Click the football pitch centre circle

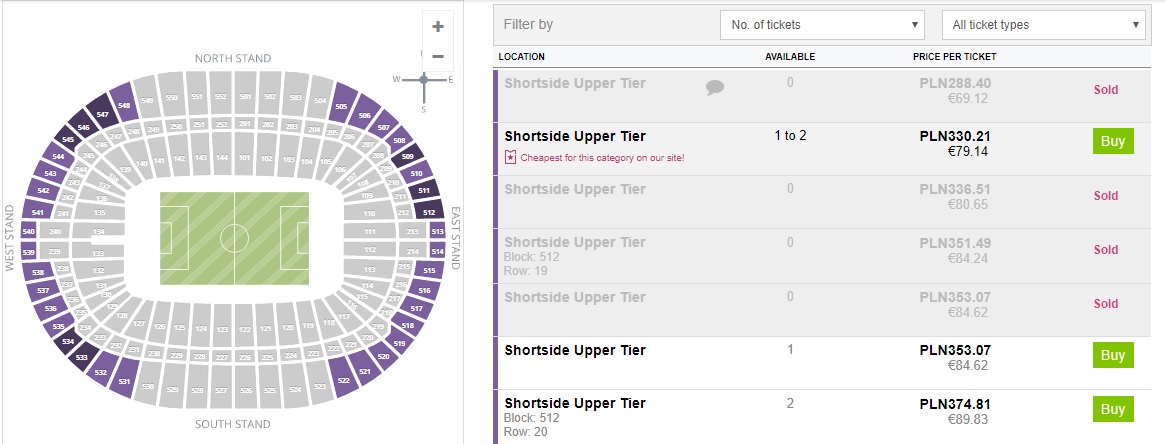(234, 239)
